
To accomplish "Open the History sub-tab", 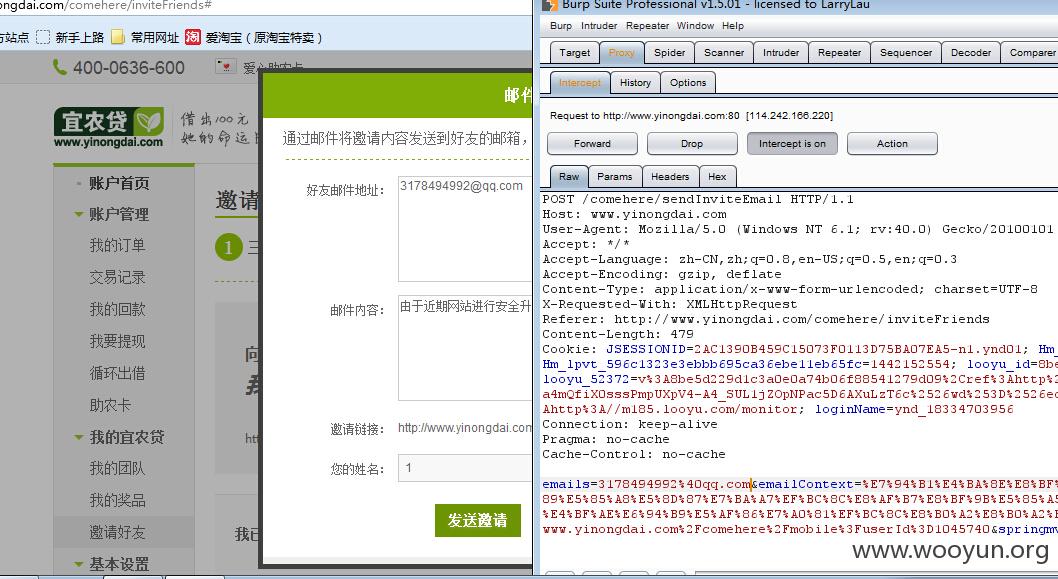I will tap(636, 82).
